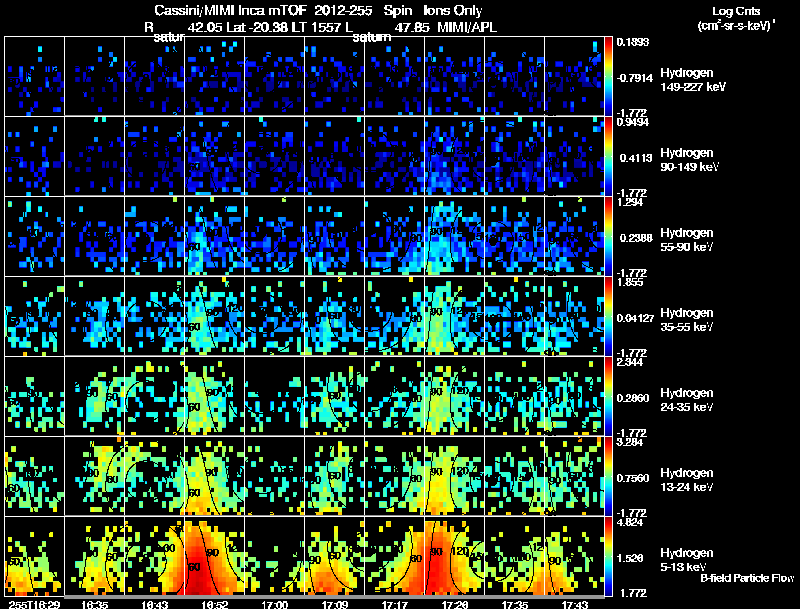Open the 149-227 keV image panel at 255T16:29
This screenshot has width=800, height=609.
pyautogui.click(x=34, y=76)
